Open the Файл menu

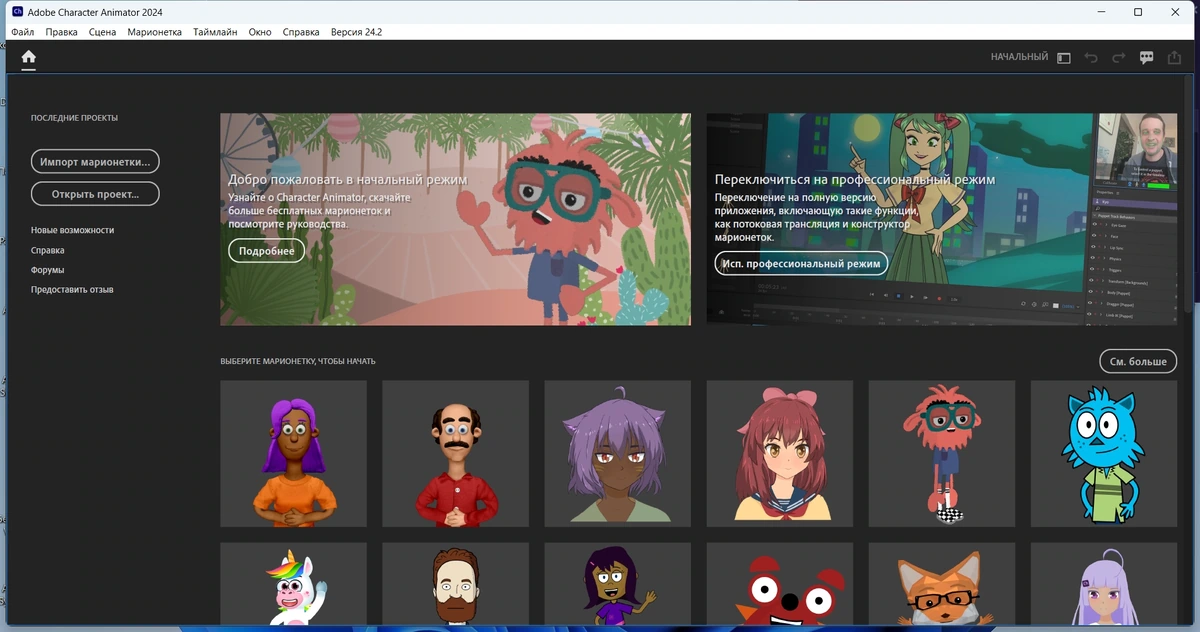tap(23, 32)
